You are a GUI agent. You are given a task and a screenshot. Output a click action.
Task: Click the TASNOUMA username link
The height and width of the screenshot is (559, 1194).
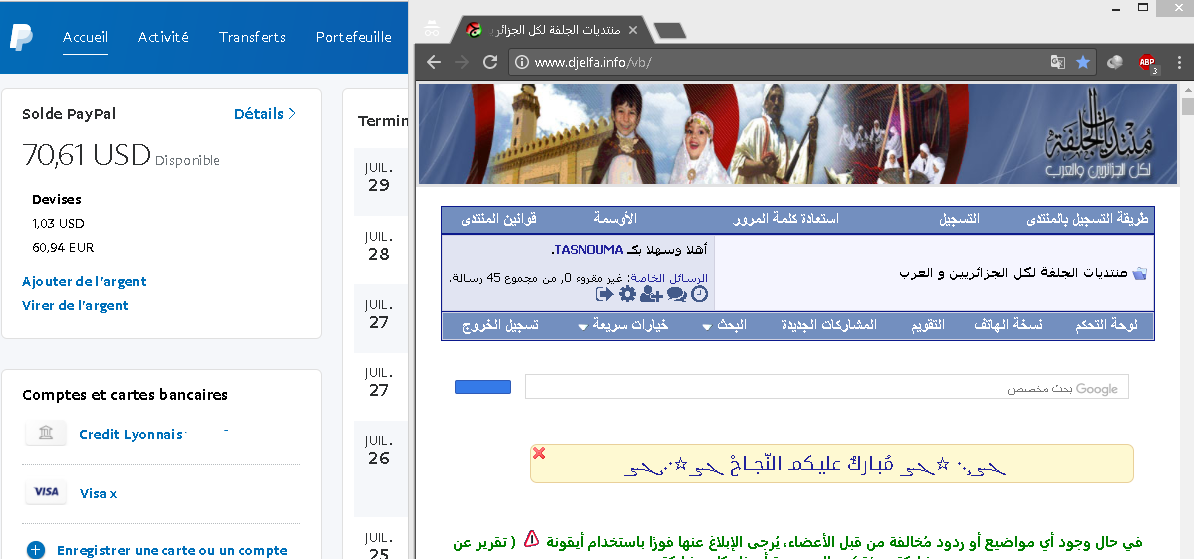pyautogui.click(x=589, y=250)
